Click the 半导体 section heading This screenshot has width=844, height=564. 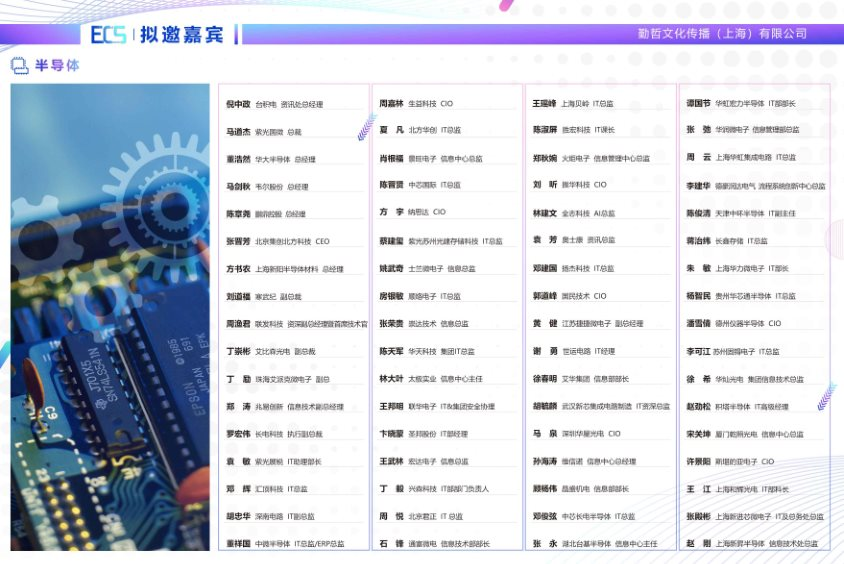coord(57,66)
